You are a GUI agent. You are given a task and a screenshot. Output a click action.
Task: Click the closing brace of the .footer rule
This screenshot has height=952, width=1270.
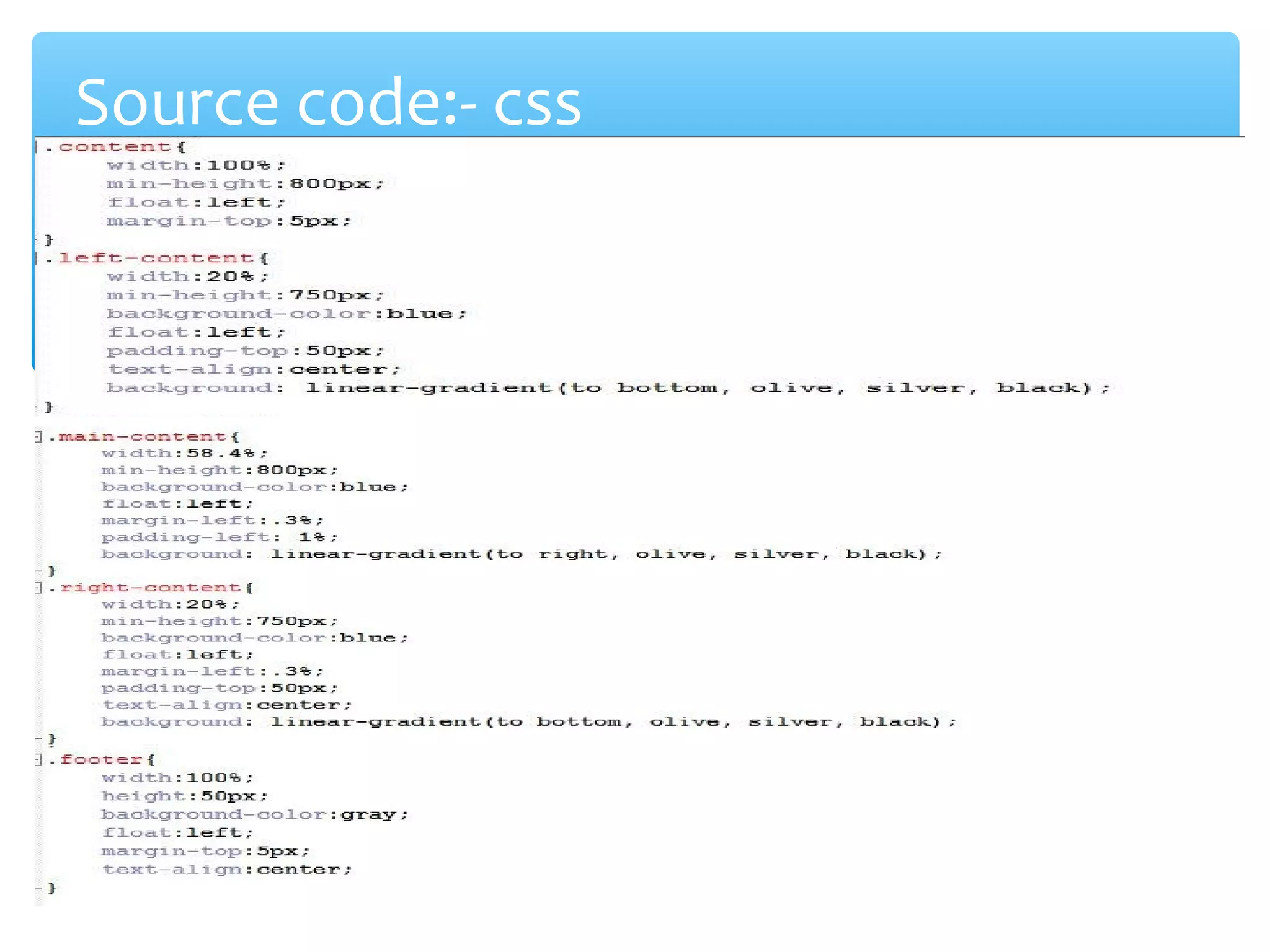[51, 888]
